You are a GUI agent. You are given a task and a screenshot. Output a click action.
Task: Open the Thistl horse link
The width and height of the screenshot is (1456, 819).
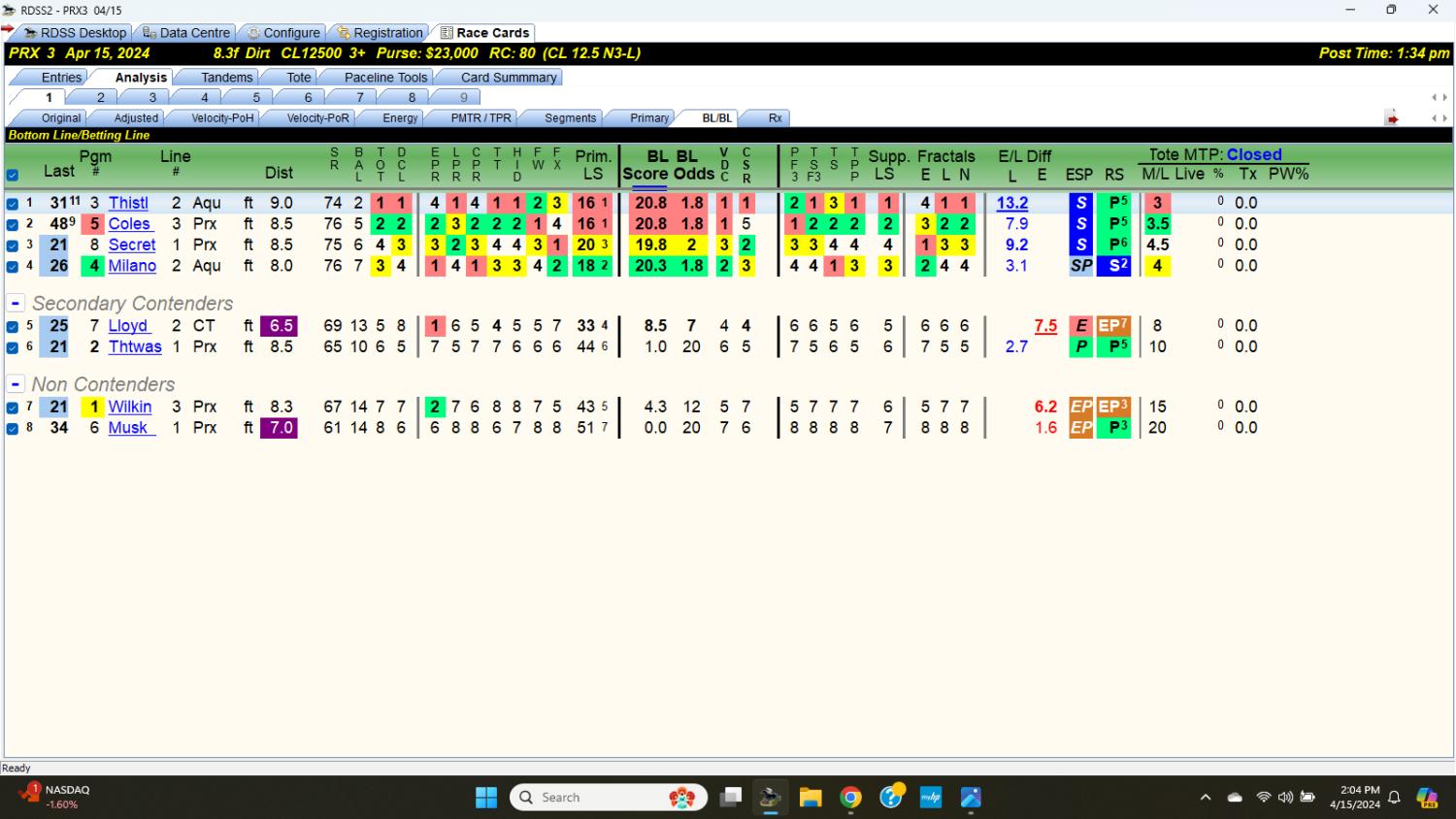point(128,203)
